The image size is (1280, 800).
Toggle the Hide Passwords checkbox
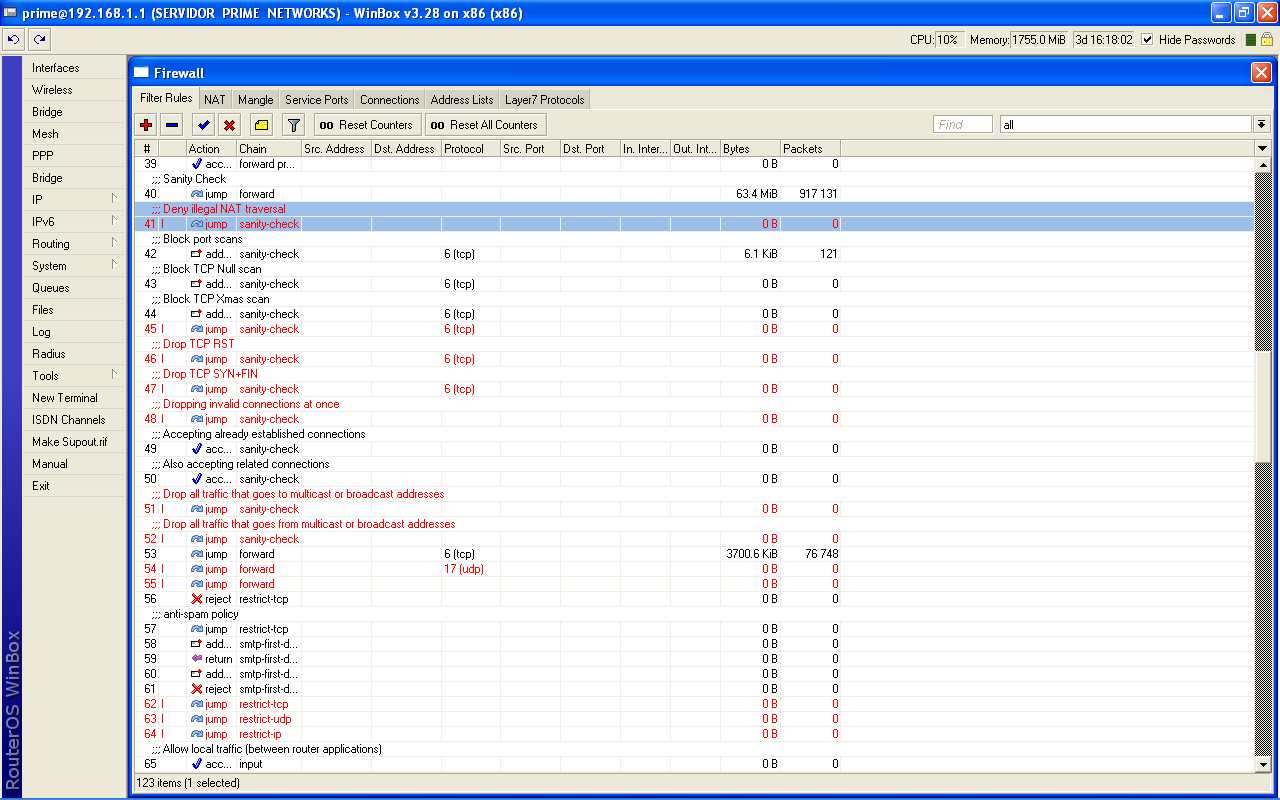coord(1147,40)
